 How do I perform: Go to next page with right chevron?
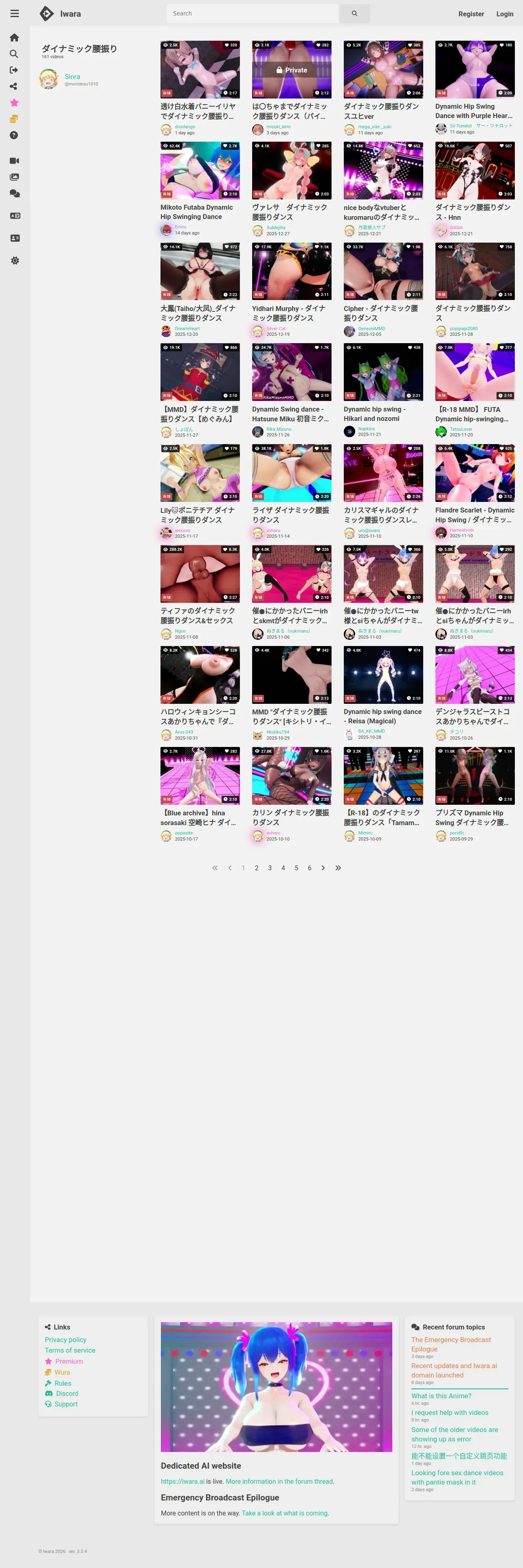[x=323, y=868]
